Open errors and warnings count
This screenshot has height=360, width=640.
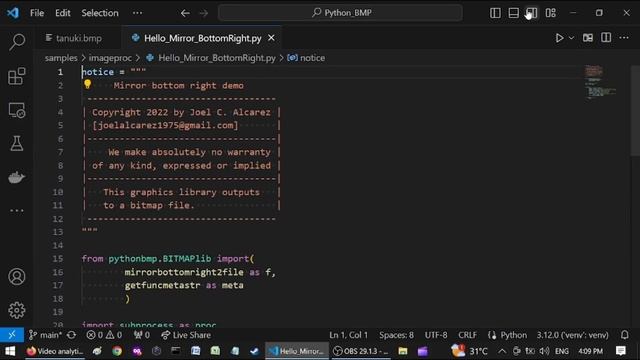[104, 335]
